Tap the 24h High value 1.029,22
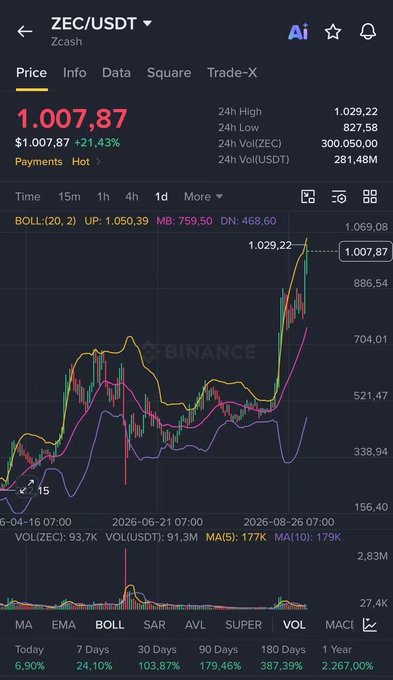Screen dimensions: 393x680 pyautogui.click(x=356, y=112)
